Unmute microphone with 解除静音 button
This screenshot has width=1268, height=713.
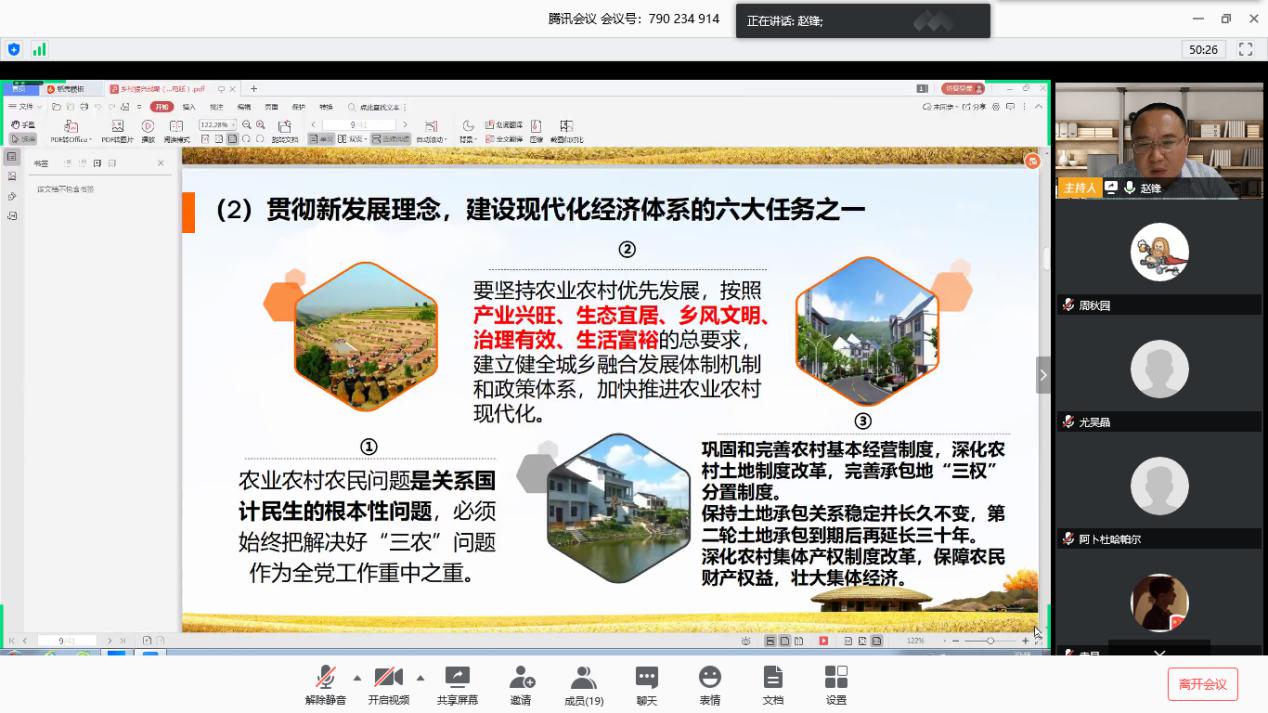pos(326,685)
